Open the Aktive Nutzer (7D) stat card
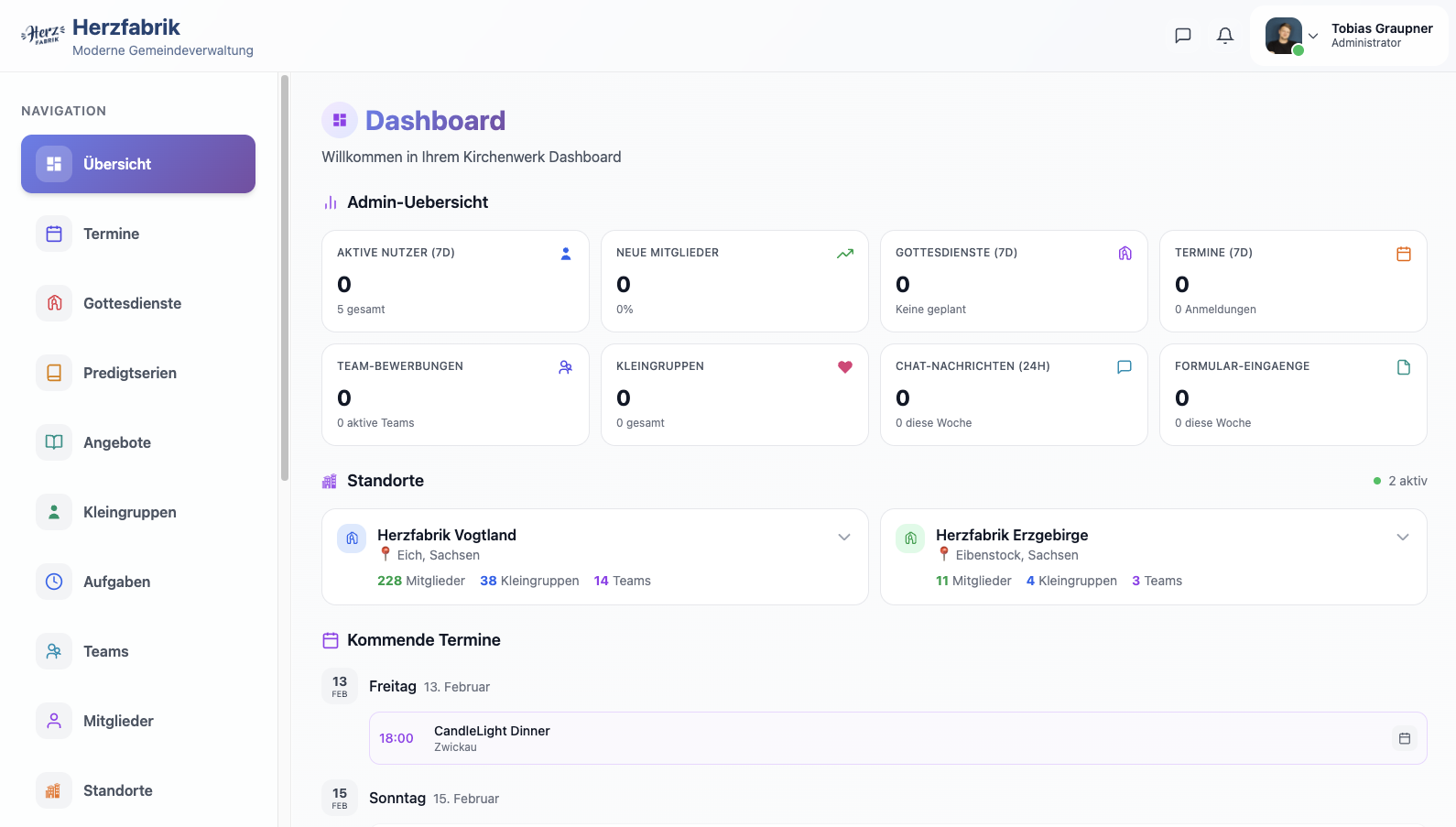Viewport: 1456px width, 827px height. (x=455, y=281)
